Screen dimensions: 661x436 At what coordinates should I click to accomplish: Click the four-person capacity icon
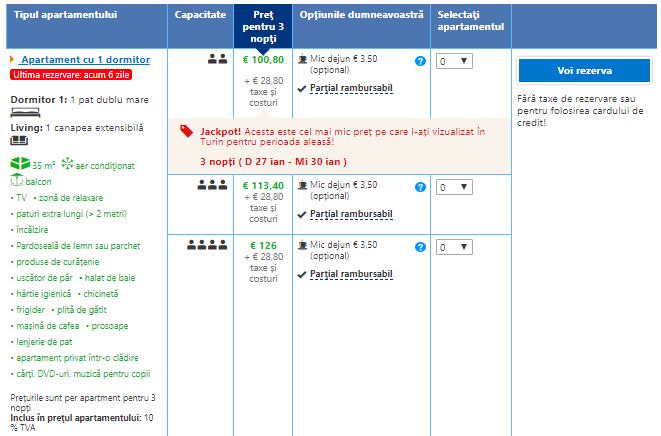tap(208, 244)
